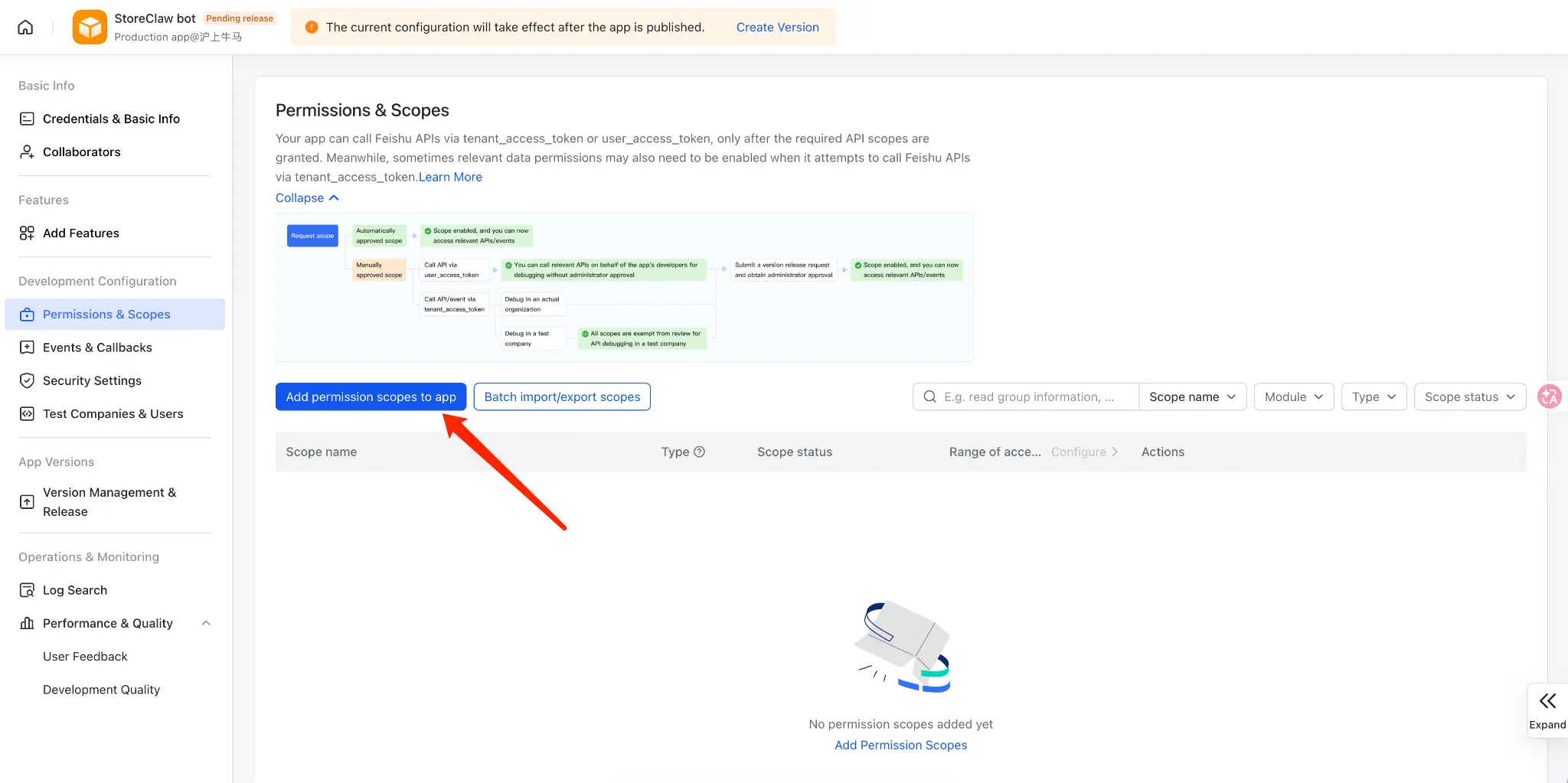Viewport: 1568px width, 783px height.
Task: Click Create Version link in banner
Action: [x=777, y=28]
